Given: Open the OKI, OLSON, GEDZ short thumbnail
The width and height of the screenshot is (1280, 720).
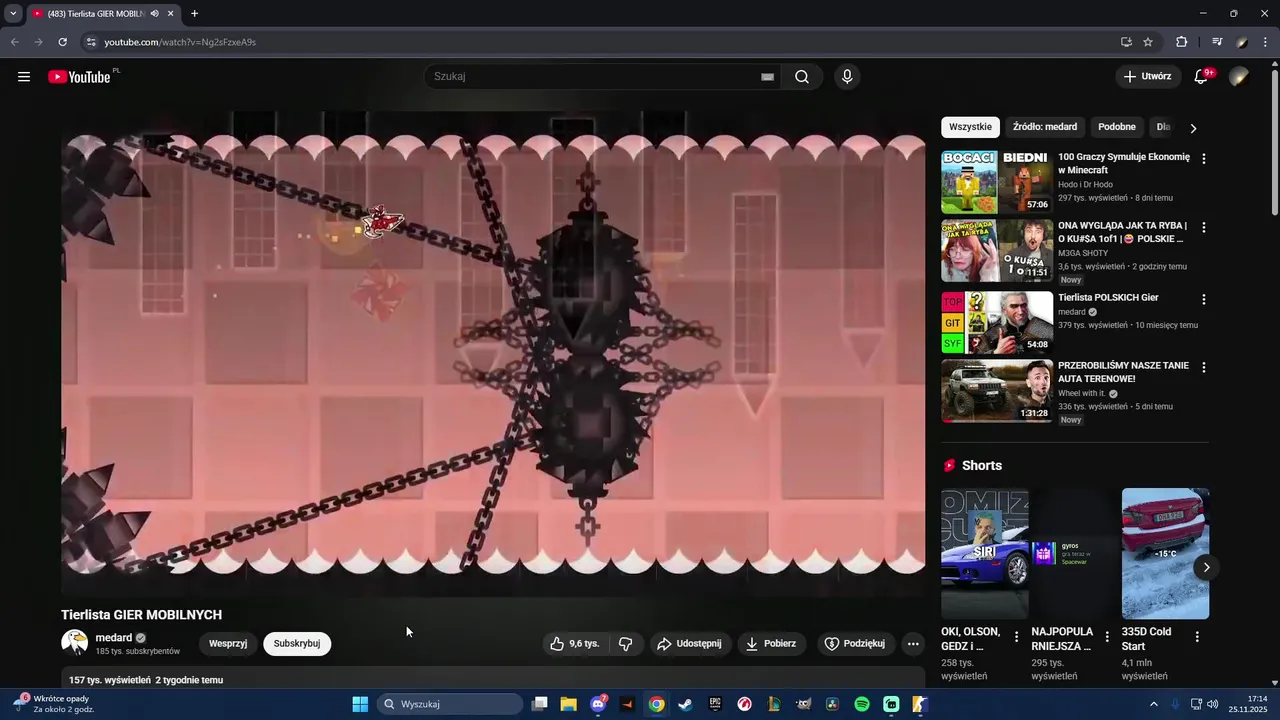Looking at the screenshot, I should coord(985,554).
